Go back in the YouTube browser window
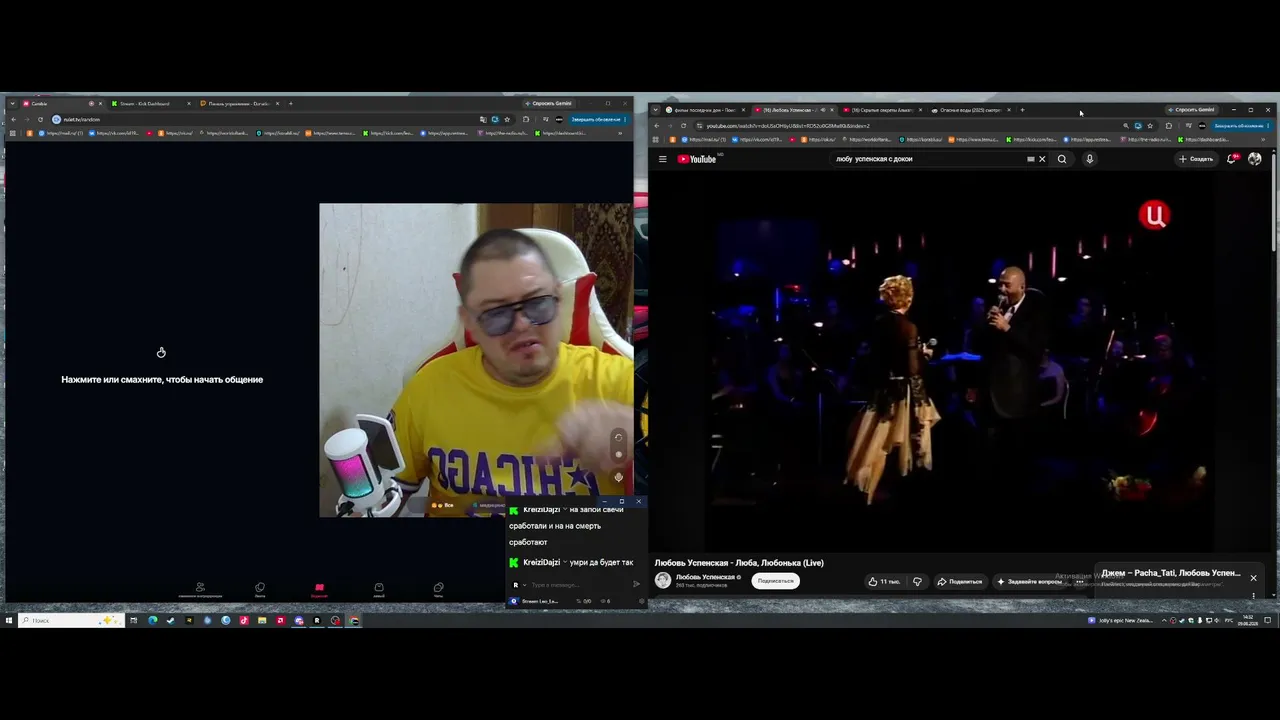1280x720 pixels. pos(657,126)
